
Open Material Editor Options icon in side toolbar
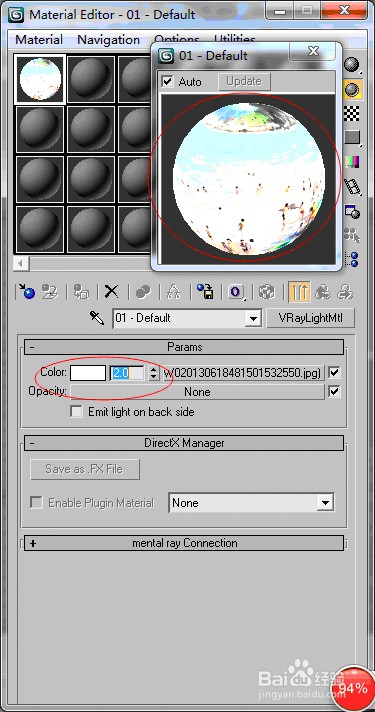[x=352, y=211]
